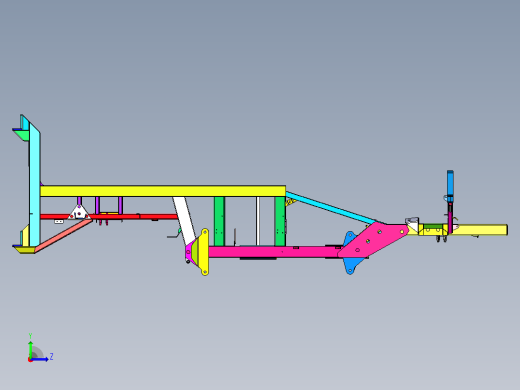Select the left green vertical post
This screenshot has height=390, width=520.
219,221
